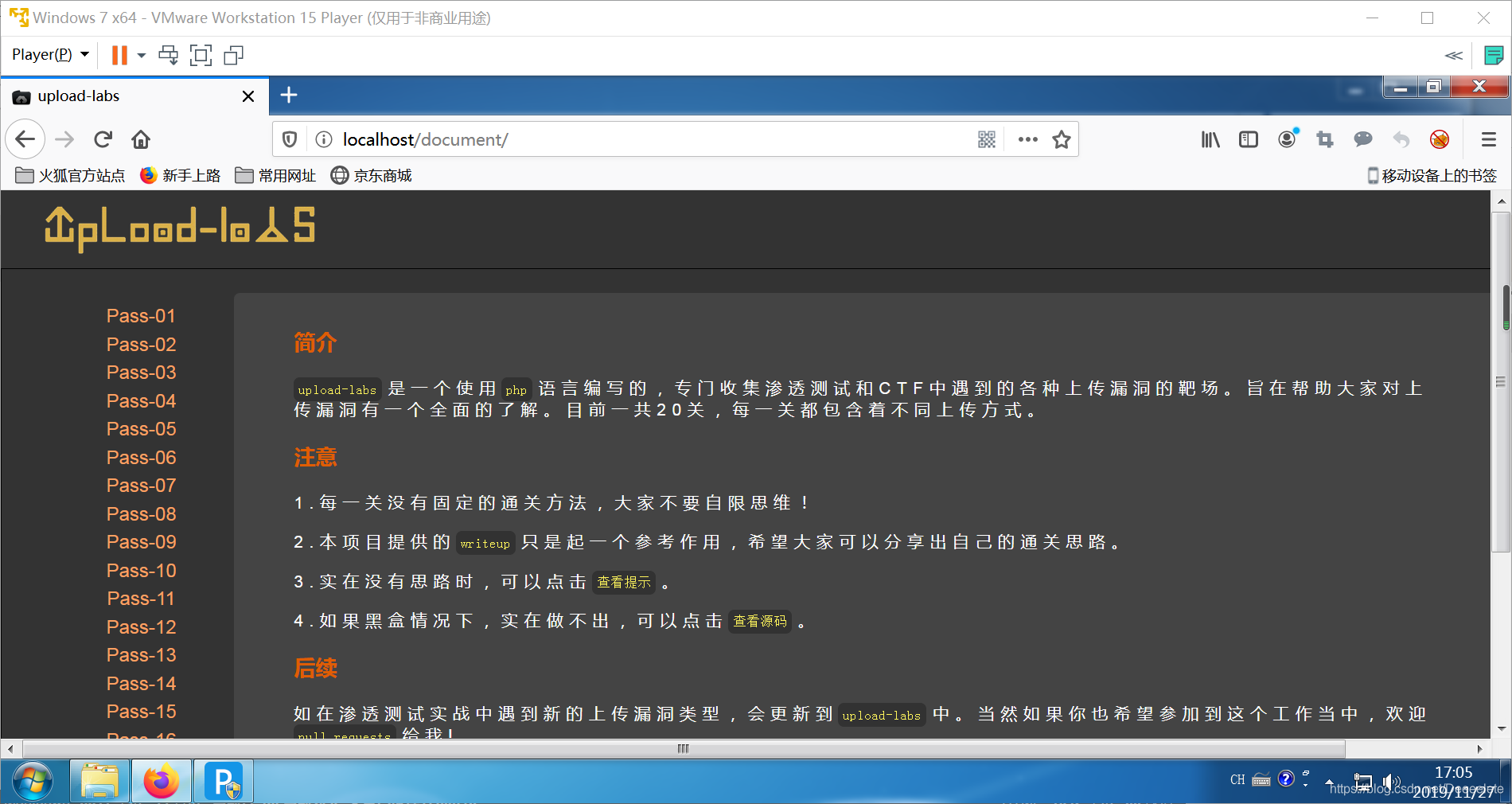
Task: Switch to Firefox in the taskbar
Action: (161, 781)
